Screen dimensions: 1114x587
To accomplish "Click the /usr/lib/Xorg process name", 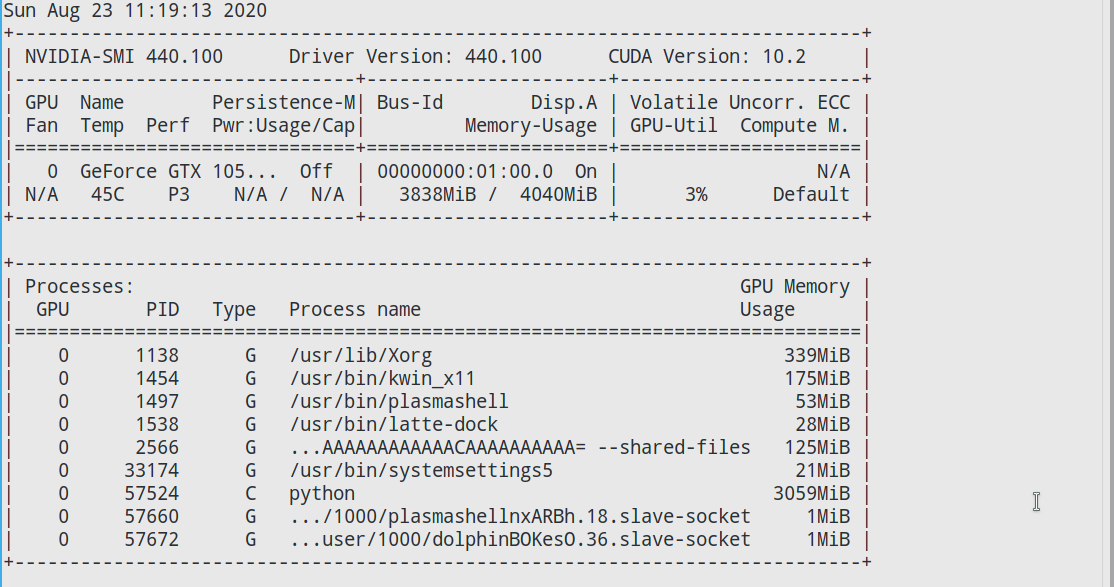I will point(360,355).
